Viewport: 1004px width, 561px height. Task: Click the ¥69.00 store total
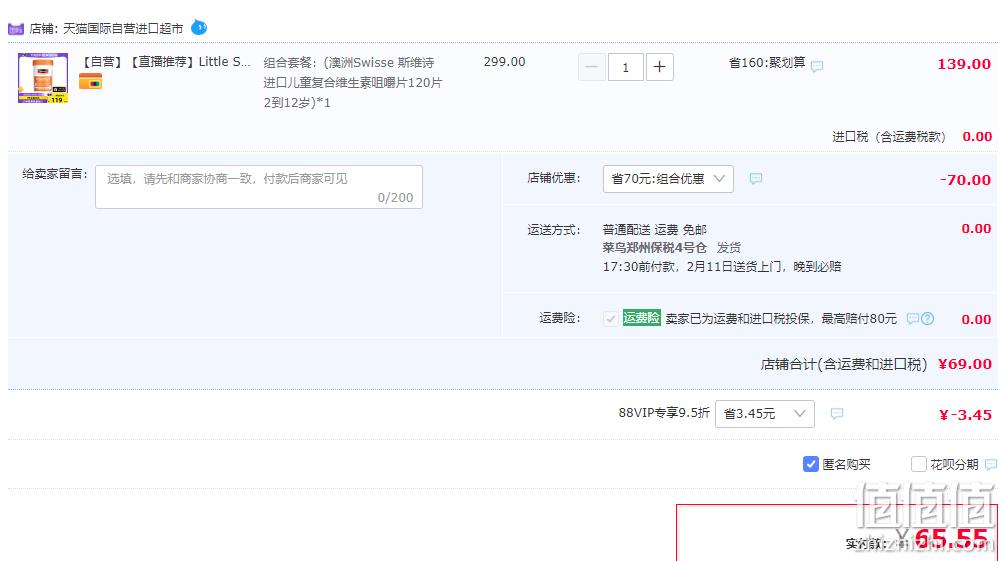964,364
